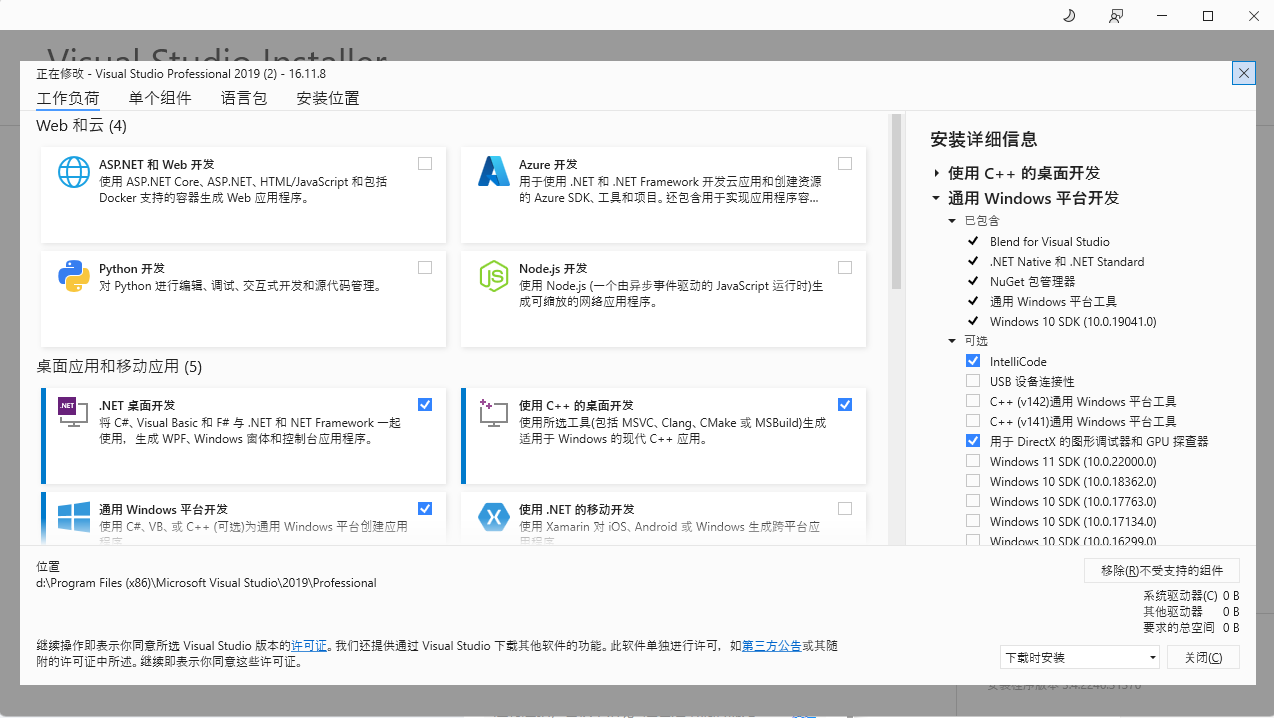The image size is (1274, 718).
Task: Click NuGet 包管理器 item
Action: pos(1032,281)
